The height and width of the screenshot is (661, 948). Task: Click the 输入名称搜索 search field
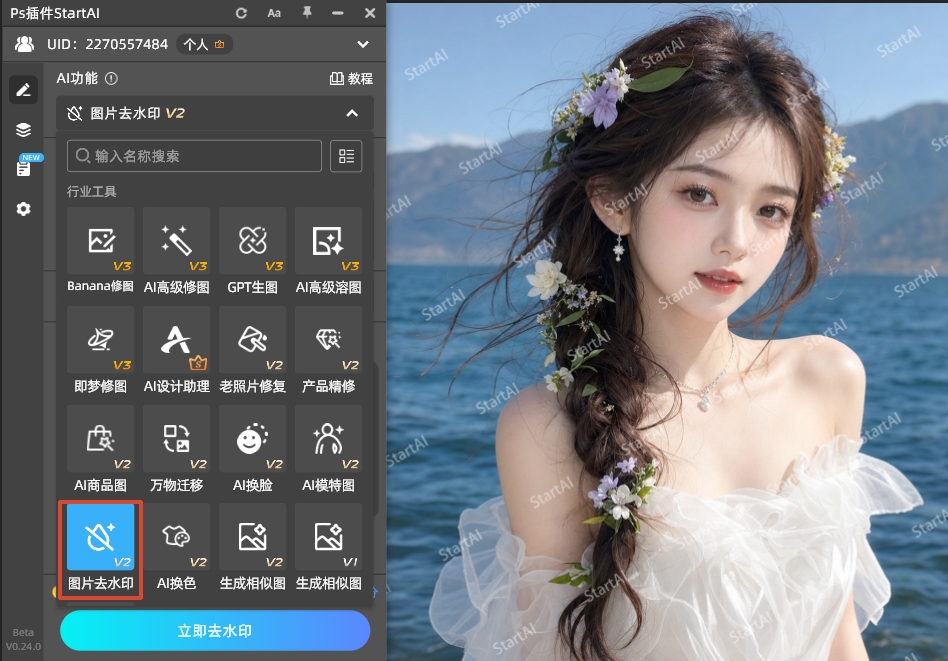195,156
